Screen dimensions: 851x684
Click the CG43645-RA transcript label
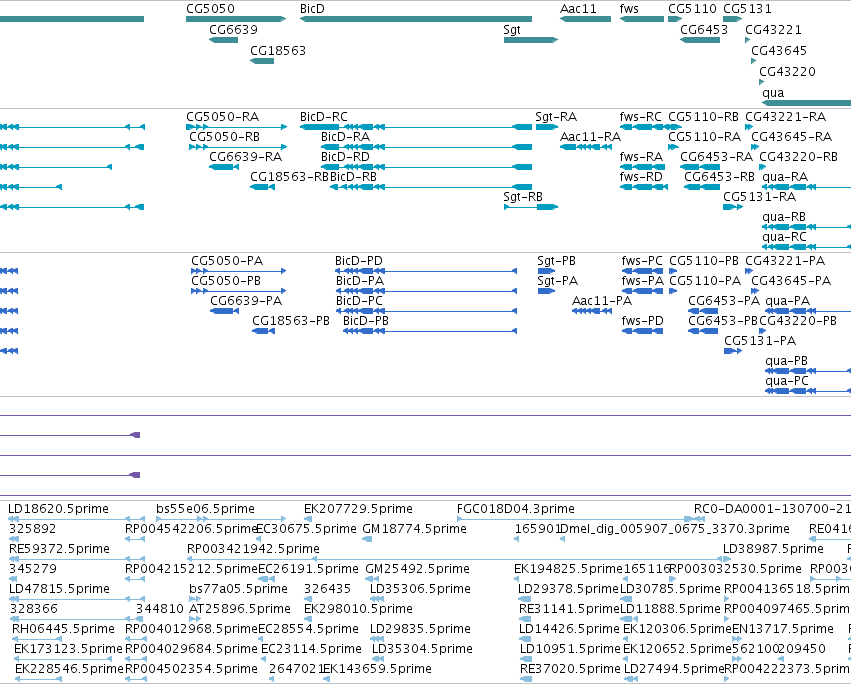tap(791, 137)
